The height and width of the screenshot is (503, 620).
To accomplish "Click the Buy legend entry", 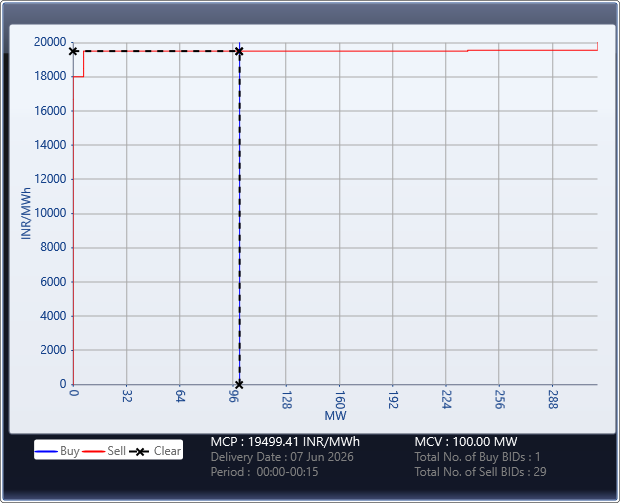I will pyautogui.click(x=57, y=451).
